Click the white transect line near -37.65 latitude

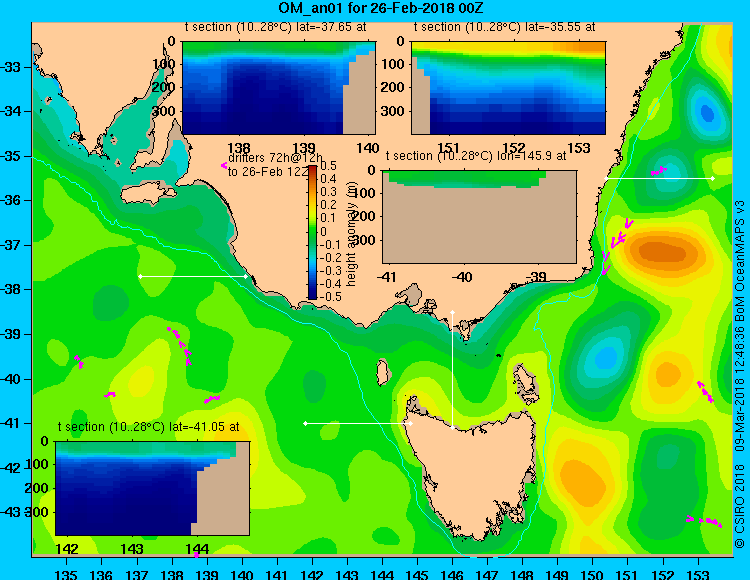click(193, 276)
